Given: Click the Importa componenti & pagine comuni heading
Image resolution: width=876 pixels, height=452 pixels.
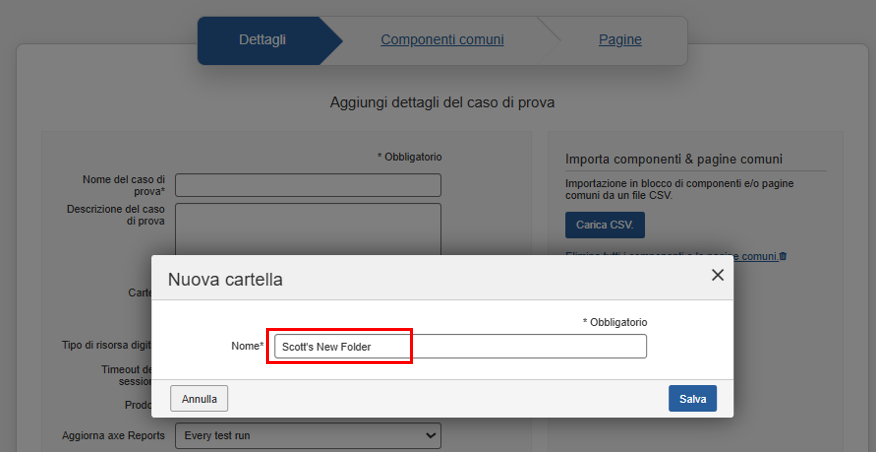Looking at the screenshot, I should pyautogui.click(x=673, y=159).
